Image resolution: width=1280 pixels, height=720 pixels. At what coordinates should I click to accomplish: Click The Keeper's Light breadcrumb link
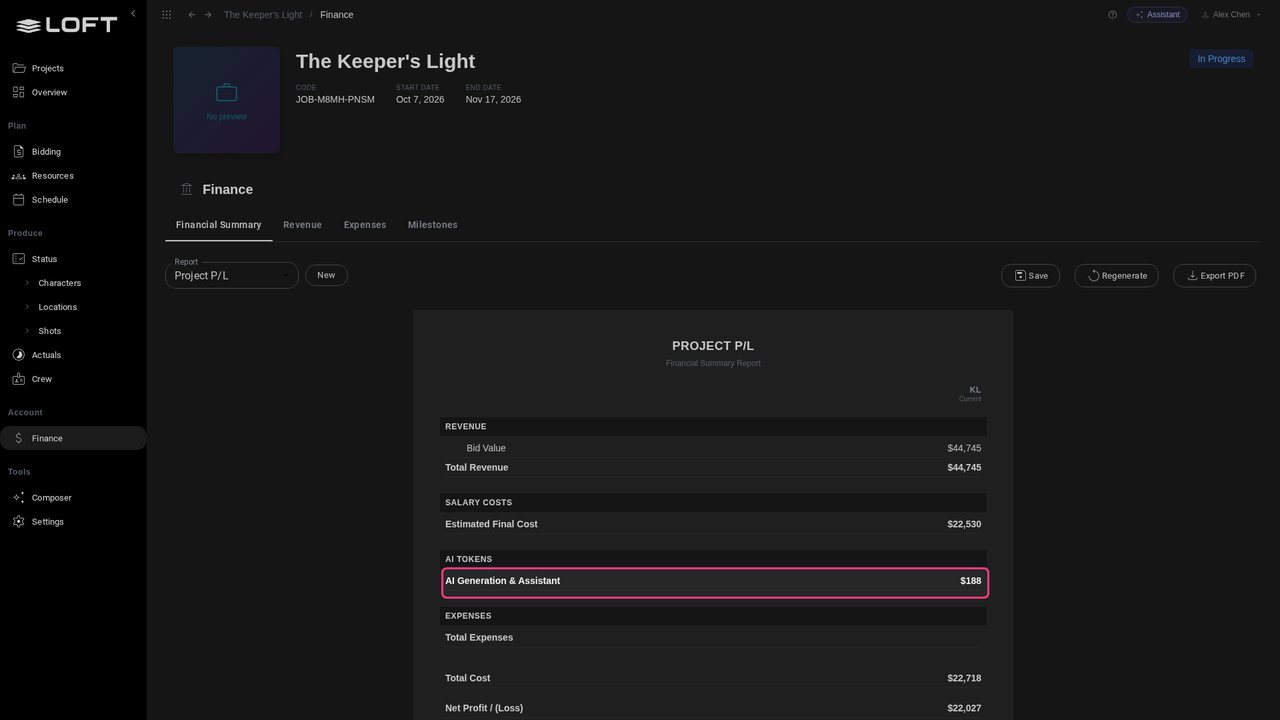coord(263,15)
